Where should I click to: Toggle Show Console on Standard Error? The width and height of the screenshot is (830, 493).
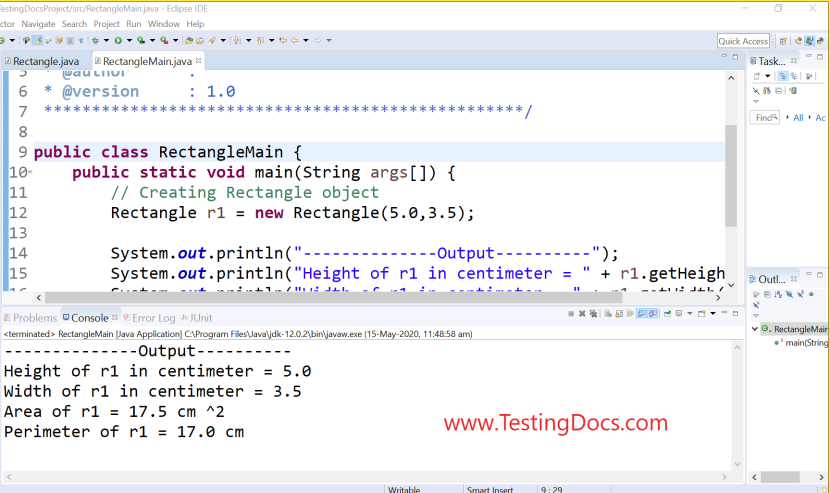click(x=653, y=313)
